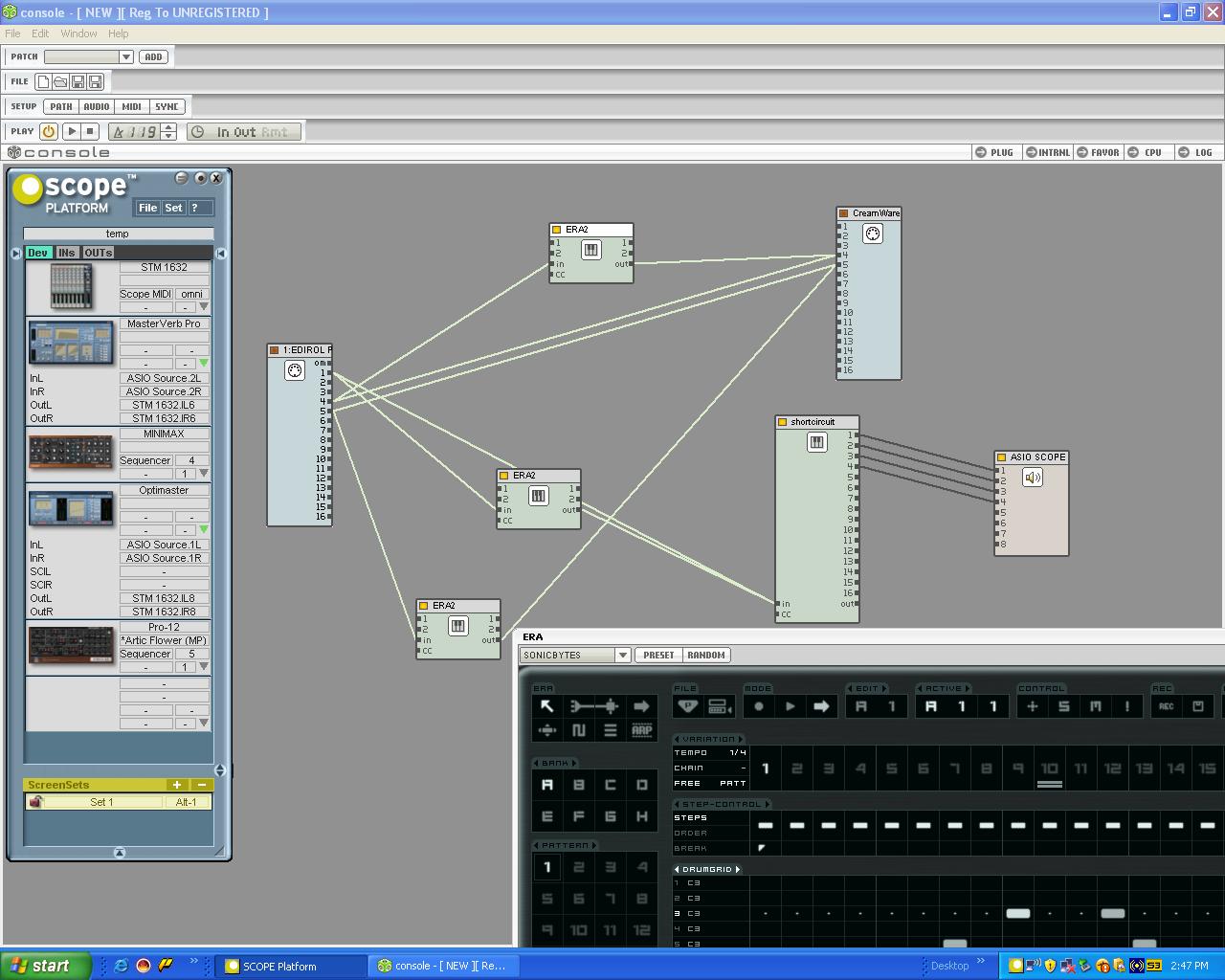Screen dimensions: 1225x980
Task: Remove a ScreenSet with the minus button
Action: [201, 785]
